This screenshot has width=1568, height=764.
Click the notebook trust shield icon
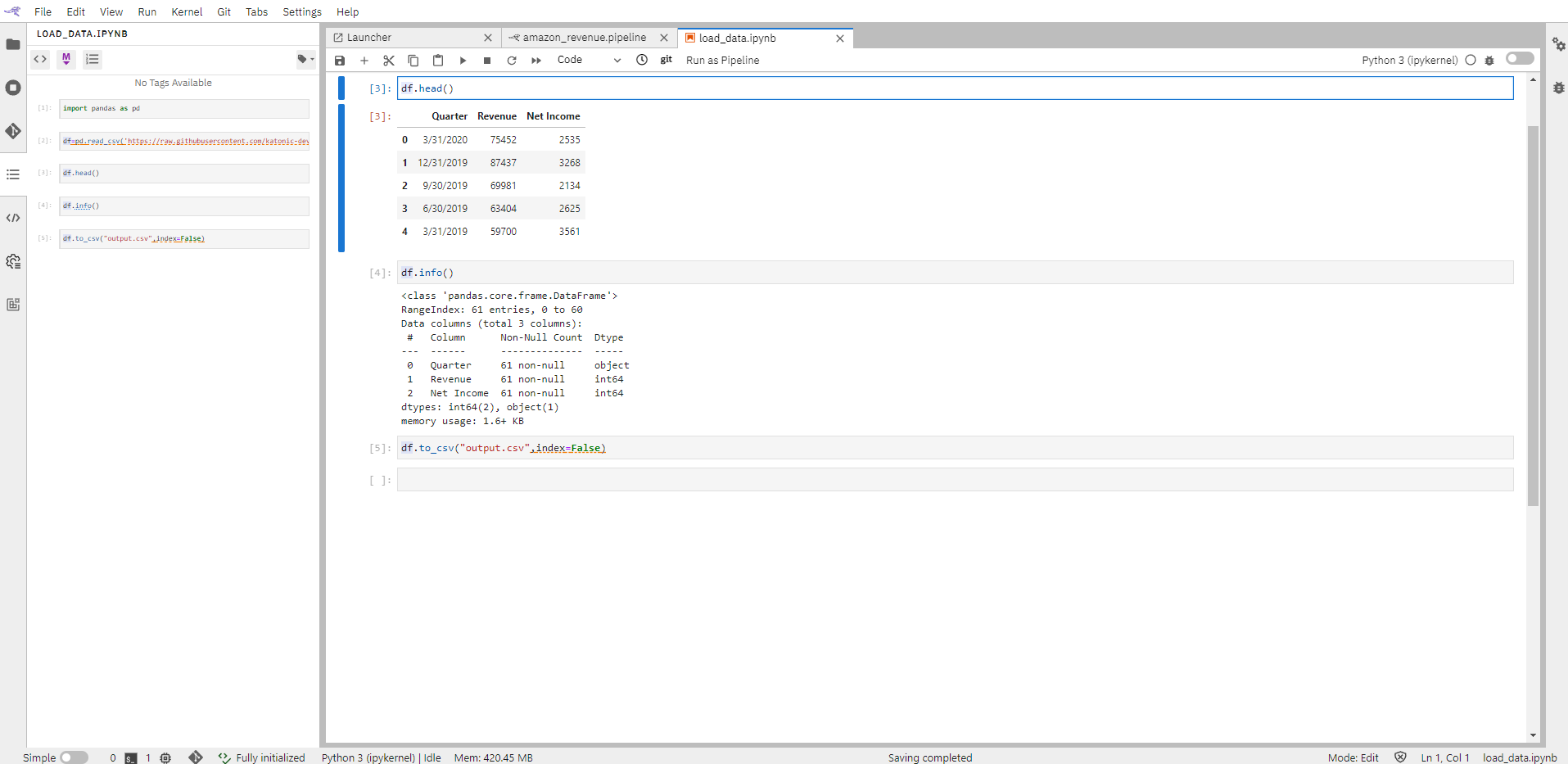point(1400,757)
